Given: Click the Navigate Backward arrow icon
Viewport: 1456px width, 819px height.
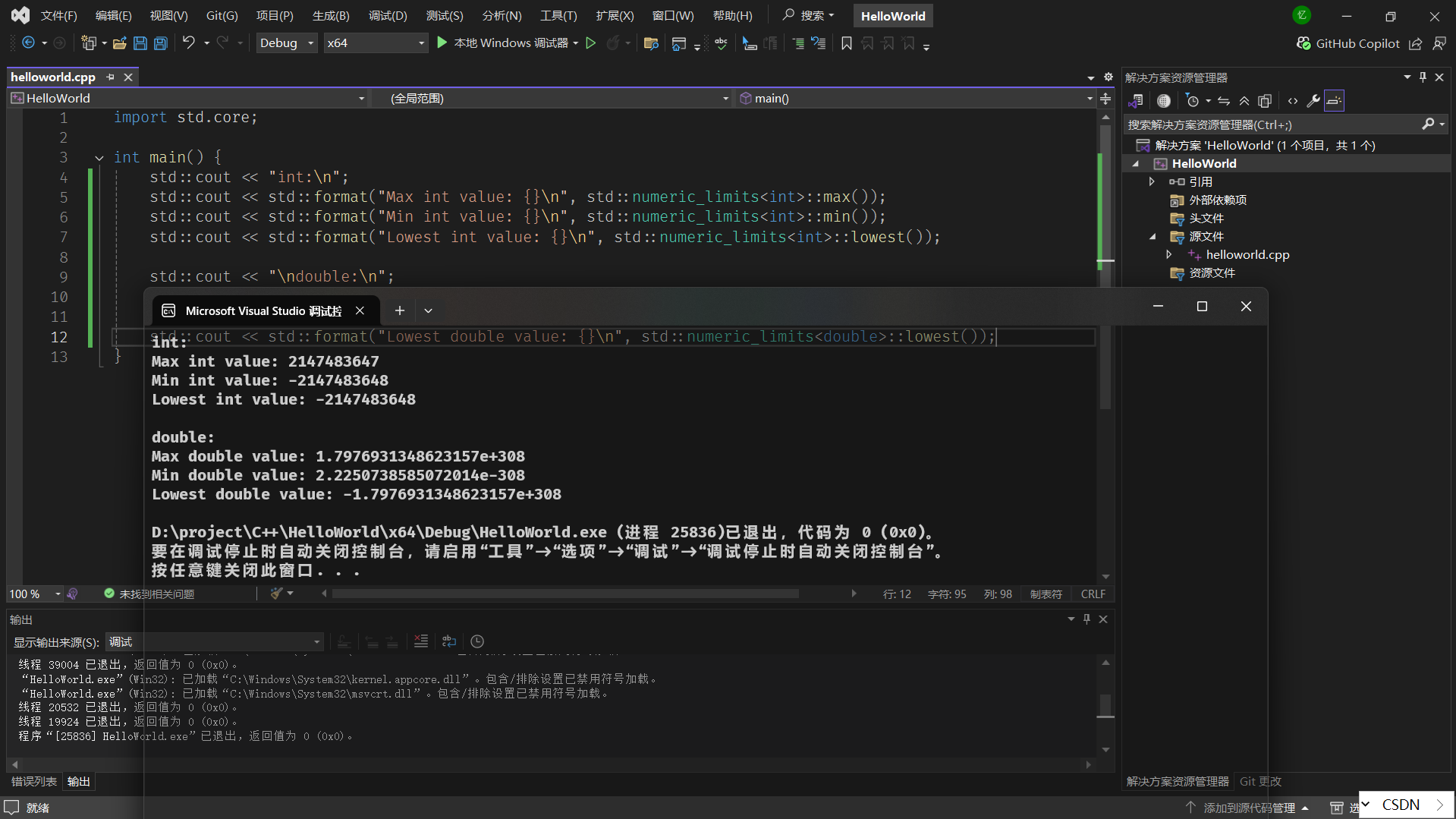Looking at the screenshot, I should 28,43.
